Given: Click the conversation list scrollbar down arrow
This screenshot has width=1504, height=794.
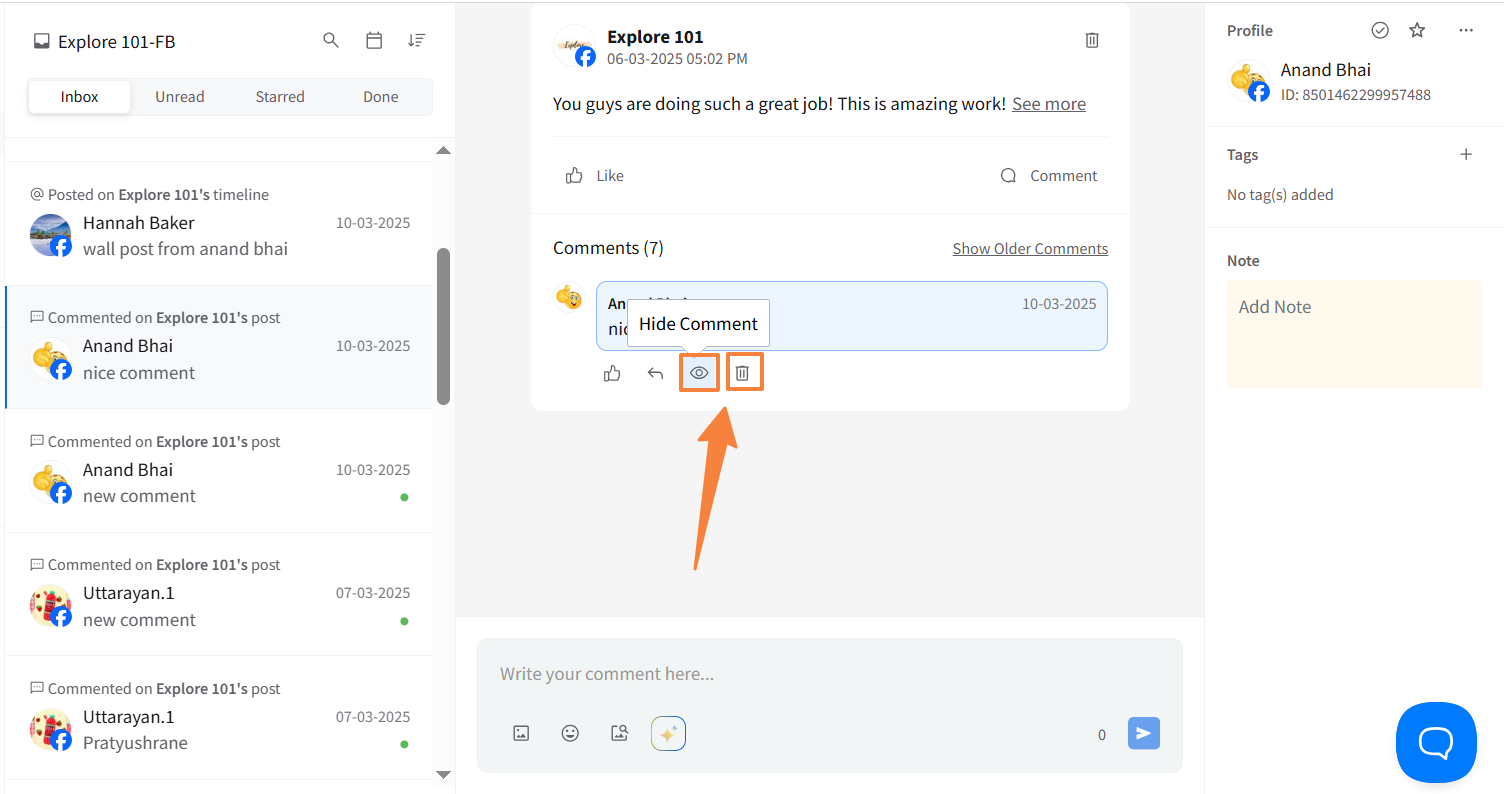Looking at the screenshot, I should [444, 774].
